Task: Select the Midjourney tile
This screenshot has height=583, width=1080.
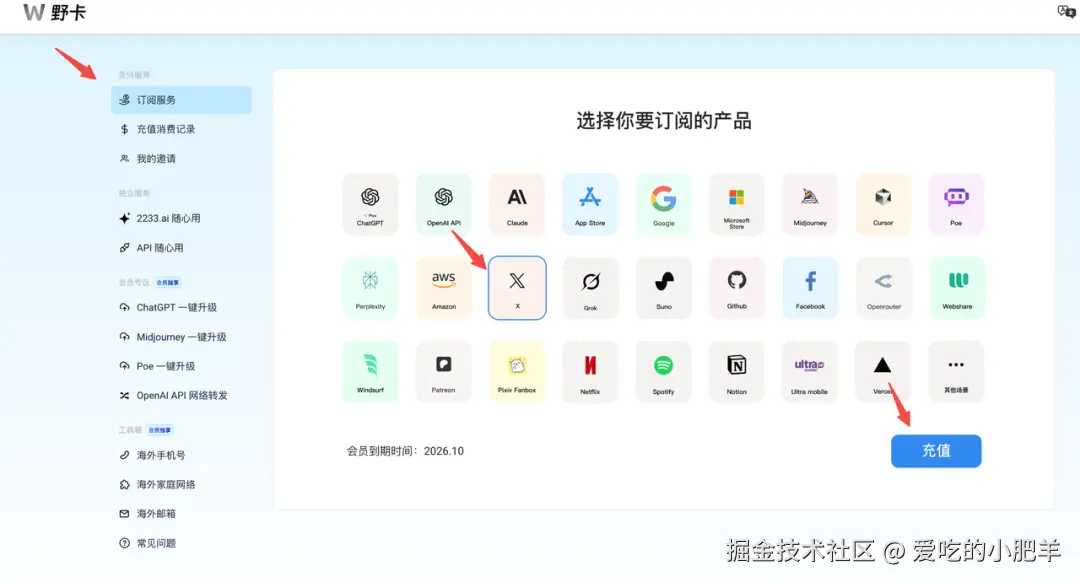Action: 810,205
